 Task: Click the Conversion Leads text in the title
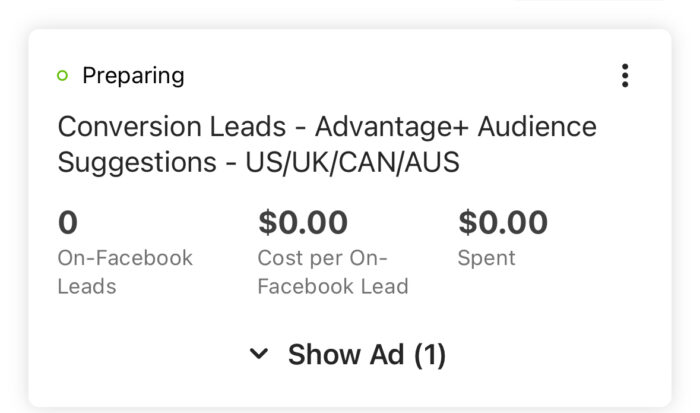tap(172, 126)
